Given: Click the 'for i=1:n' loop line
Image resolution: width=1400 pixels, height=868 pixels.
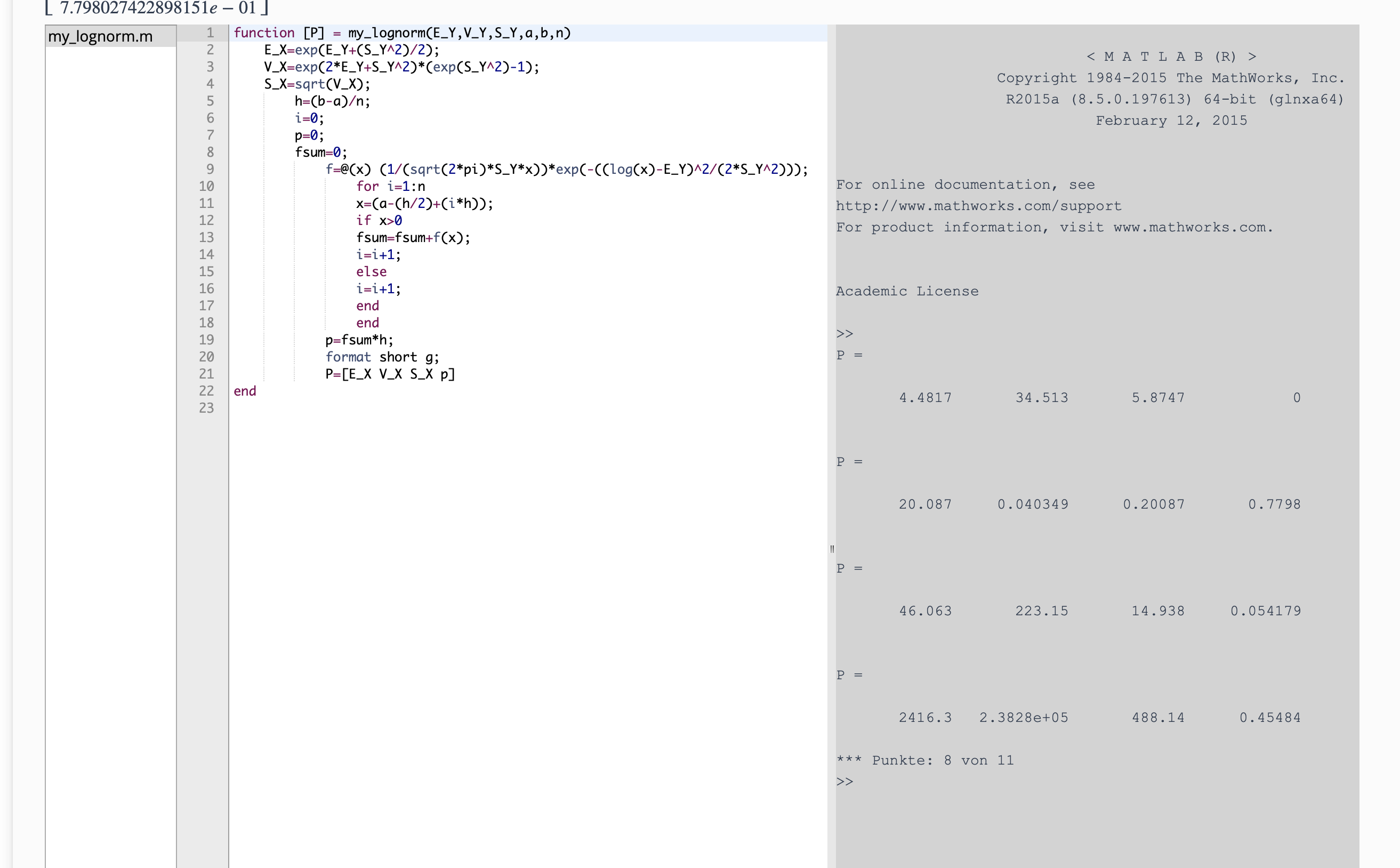Looking at the screenshot, I should [390, 187].
